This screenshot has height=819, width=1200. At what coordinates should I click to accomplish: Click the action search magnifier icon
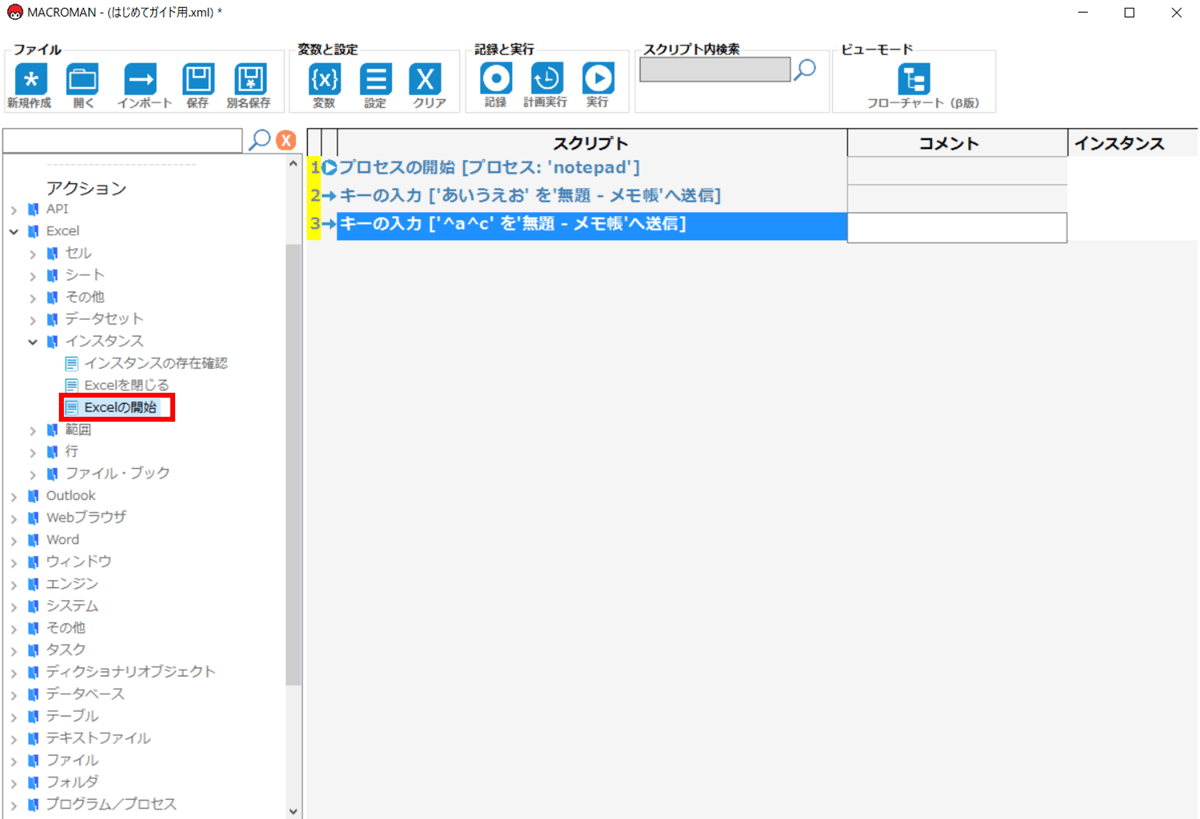point(259,140)
